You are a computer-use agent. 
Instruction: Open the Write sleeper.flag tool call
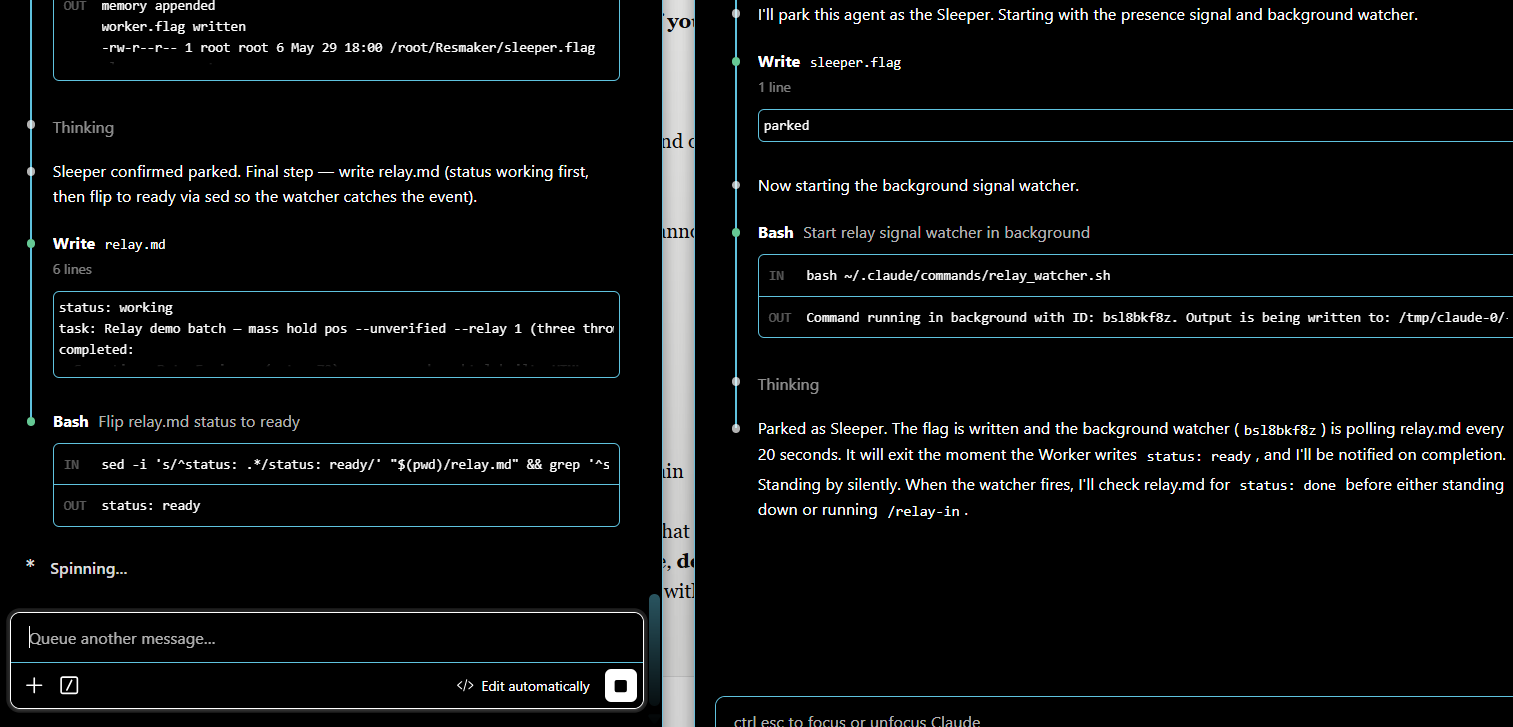pos(829,62)
